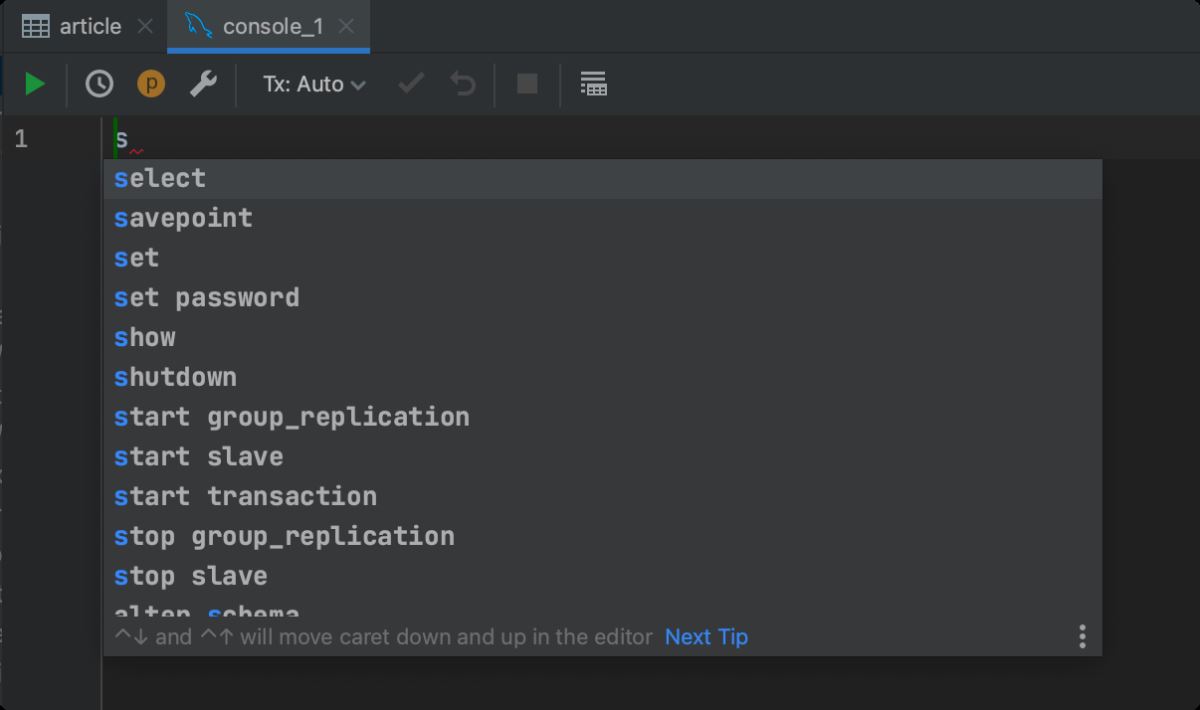
Task: Select the console_1 tab
Action: (272, 26)
